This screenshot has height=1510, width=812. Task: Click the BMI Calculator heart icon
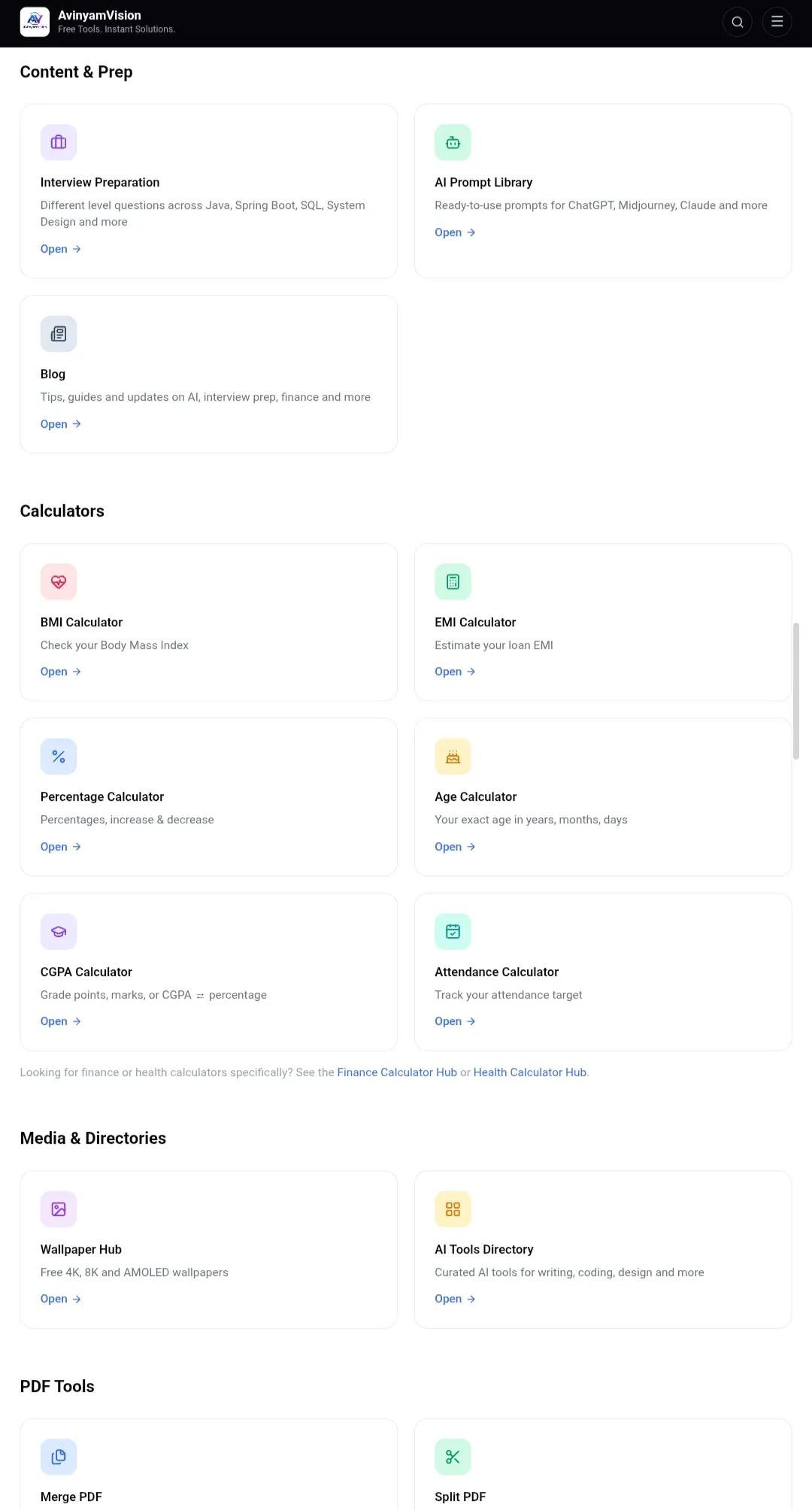coord(59,581)
